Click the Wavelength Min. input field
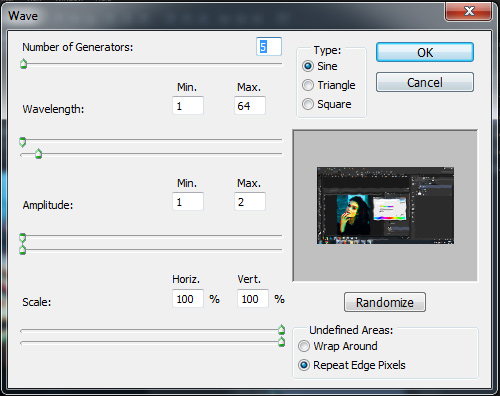Image resolution: width=500 pixels, height=396 pixels. [x=188, y=106]
